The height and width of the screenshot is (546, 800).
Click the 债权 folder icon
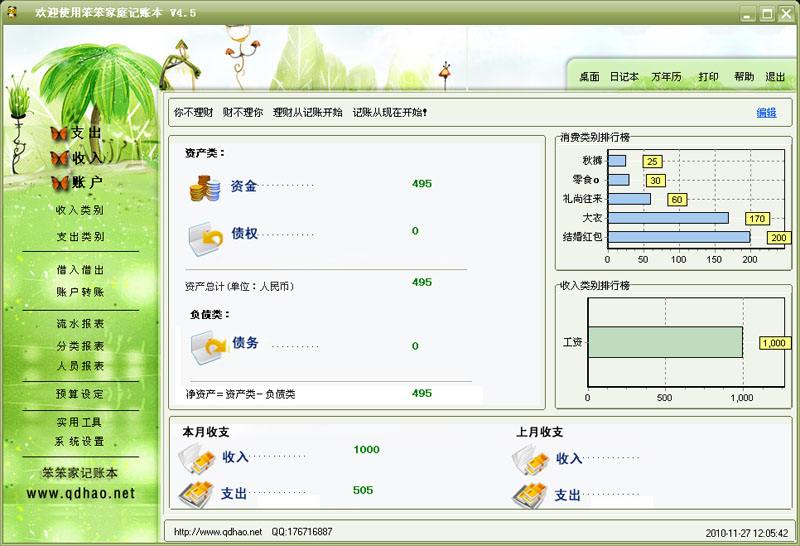[x=205, y=238]
